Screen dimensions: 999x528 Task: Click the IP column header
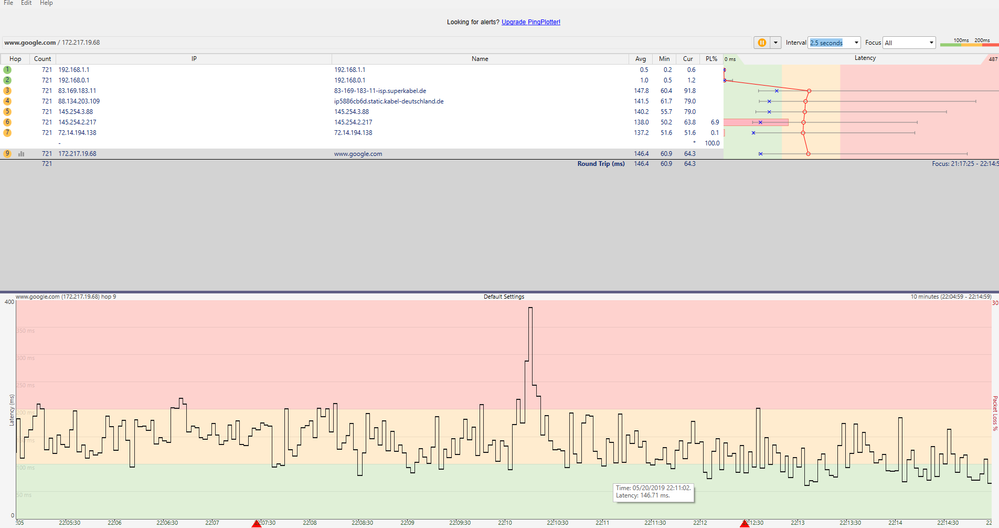click(194, 59)
